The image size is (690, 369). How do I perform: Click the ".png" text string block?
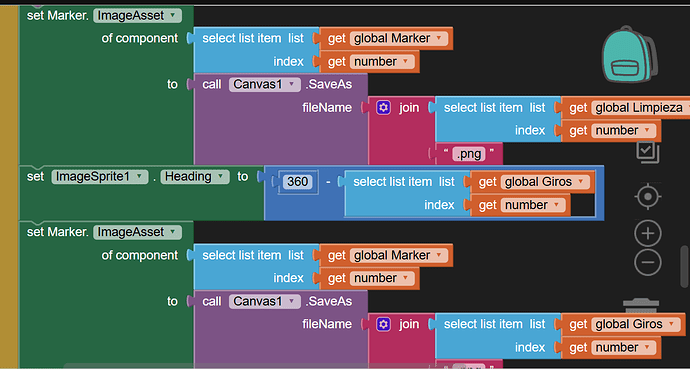(469, 154)
